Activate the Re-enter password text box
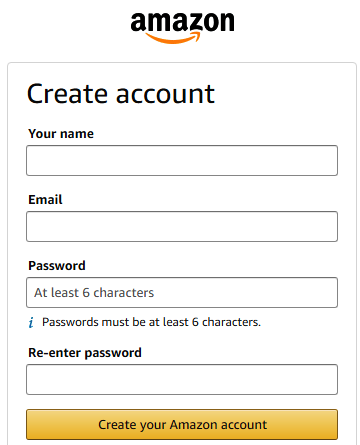This screenshot has width=360, height=445. (x=182, y=379)
